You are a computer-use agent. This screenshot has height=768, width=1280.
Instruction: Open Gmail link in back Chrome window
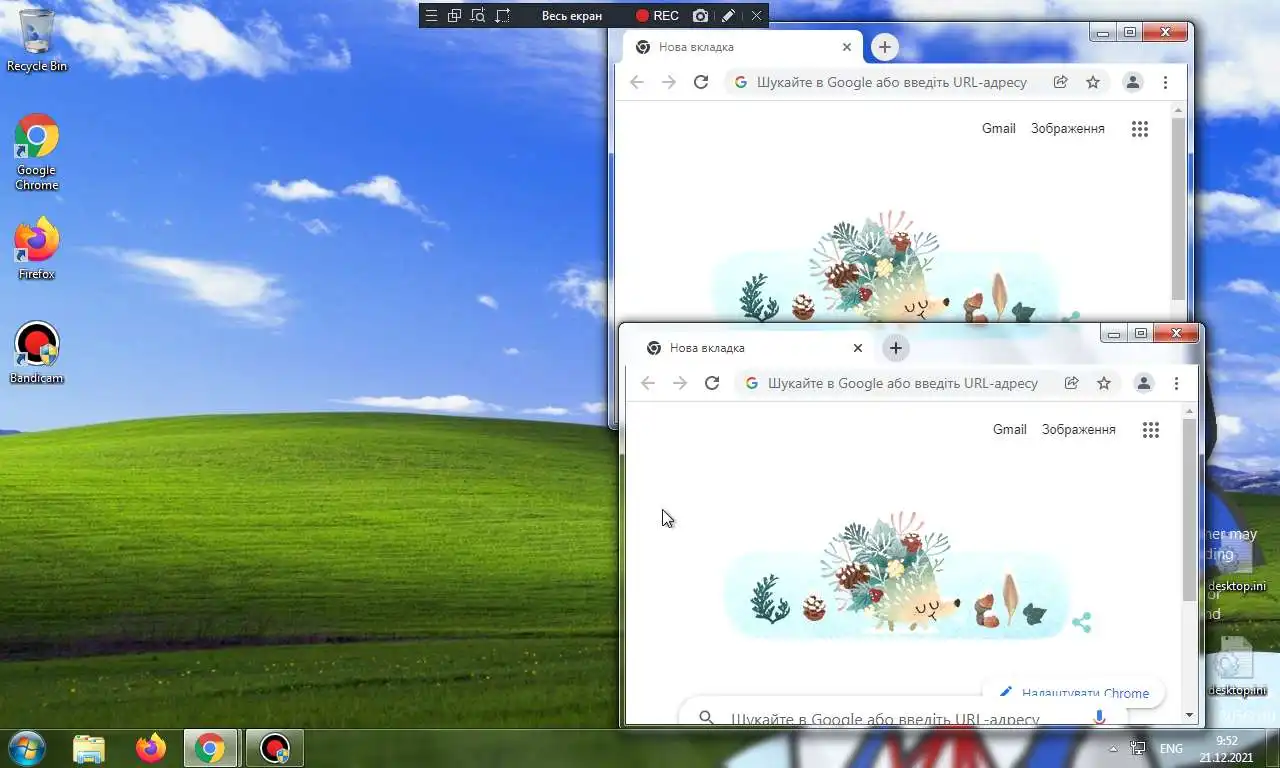(x=998, y=128)
